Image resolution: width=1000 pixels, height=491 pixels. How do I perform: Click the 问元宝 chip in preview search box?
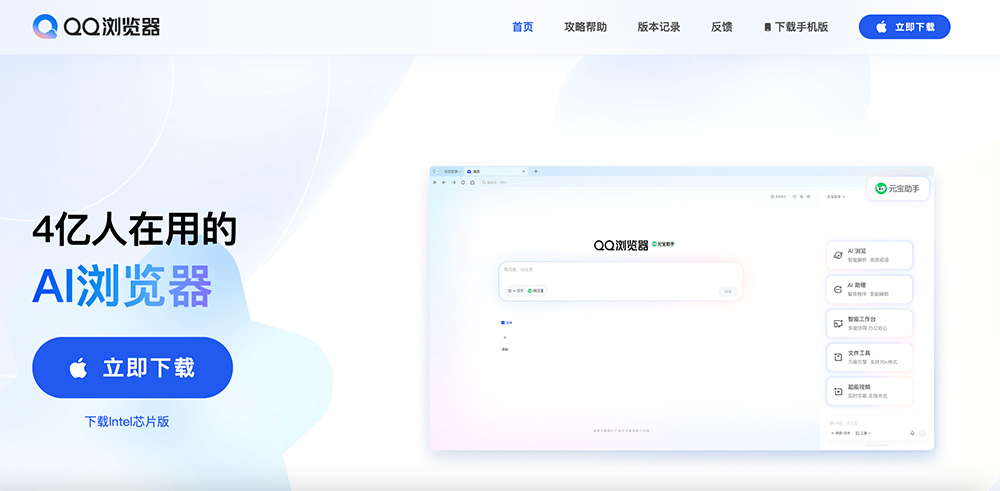pos(537,291)
